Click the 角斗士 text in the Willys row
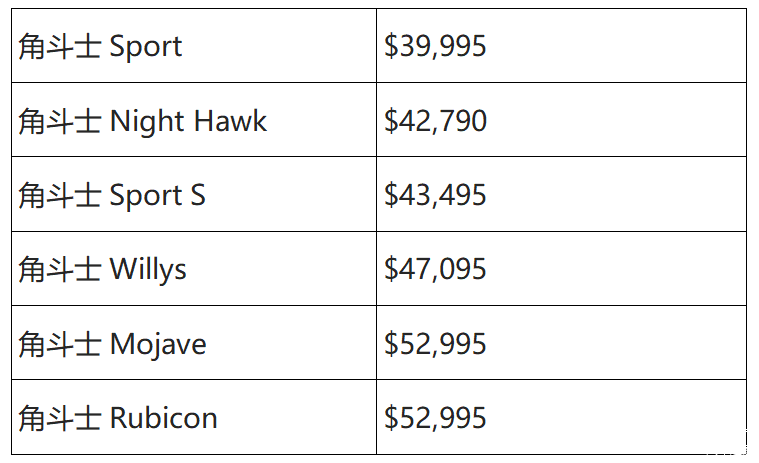759x463 pixels. (59, 269)
